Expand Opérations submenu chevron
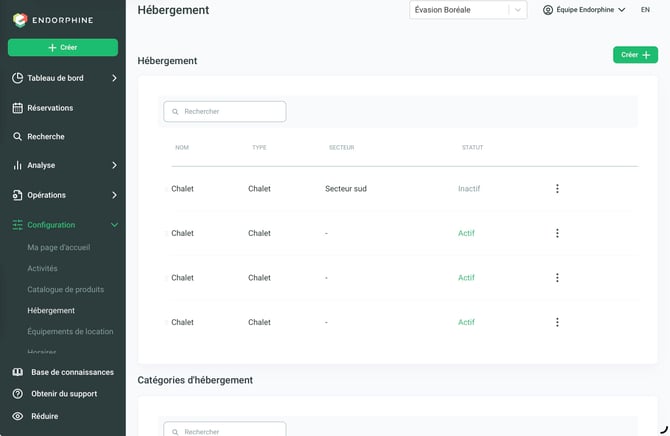This screenshot has width=670, height=436. pos(114,195)
